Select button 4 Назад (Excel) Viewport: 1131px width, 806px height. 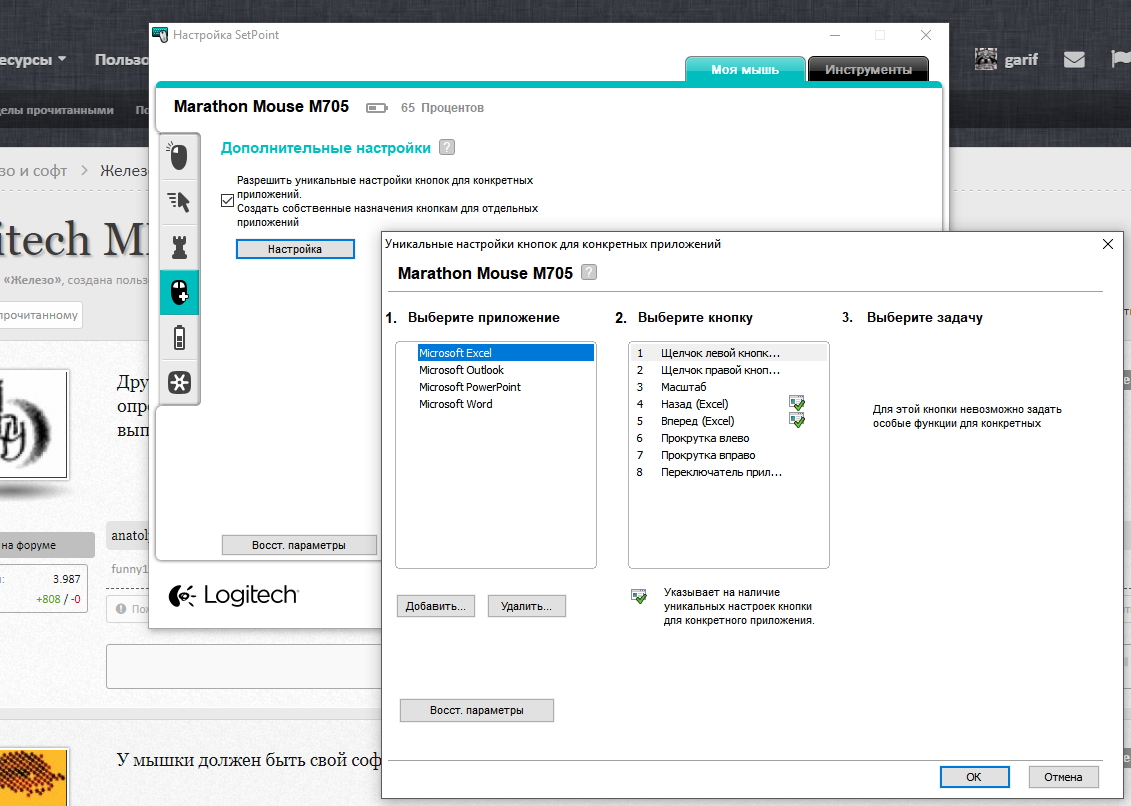[x=729, y=404]
